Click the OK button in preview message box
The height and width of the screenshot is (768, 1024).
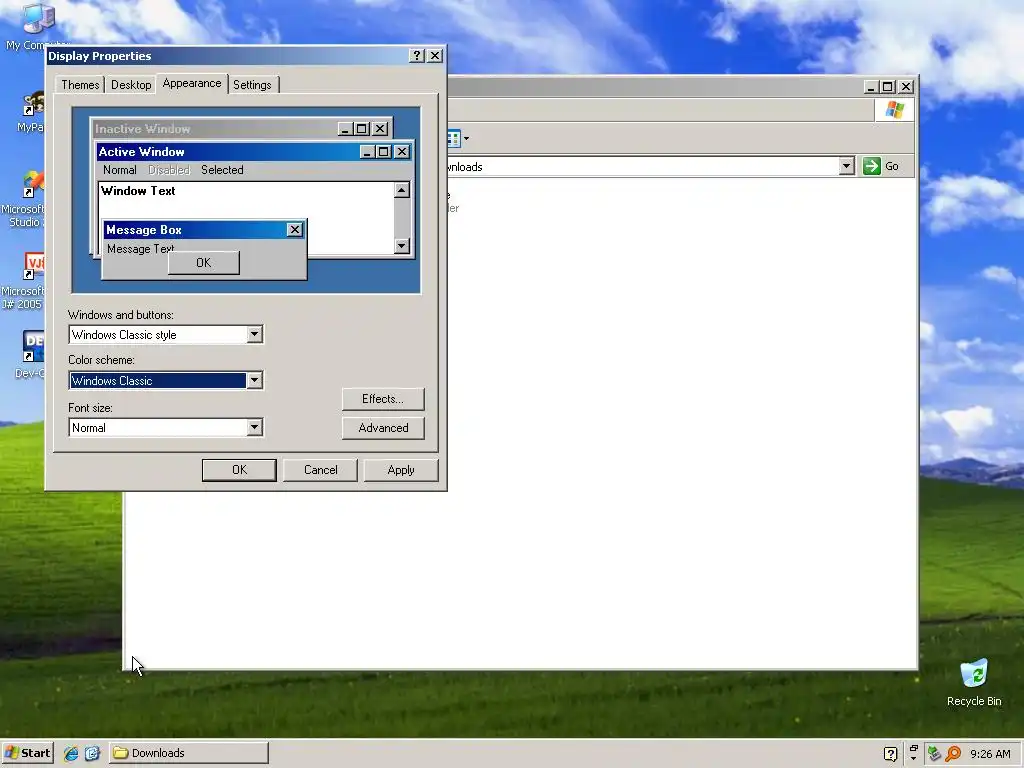click(204, 263)
